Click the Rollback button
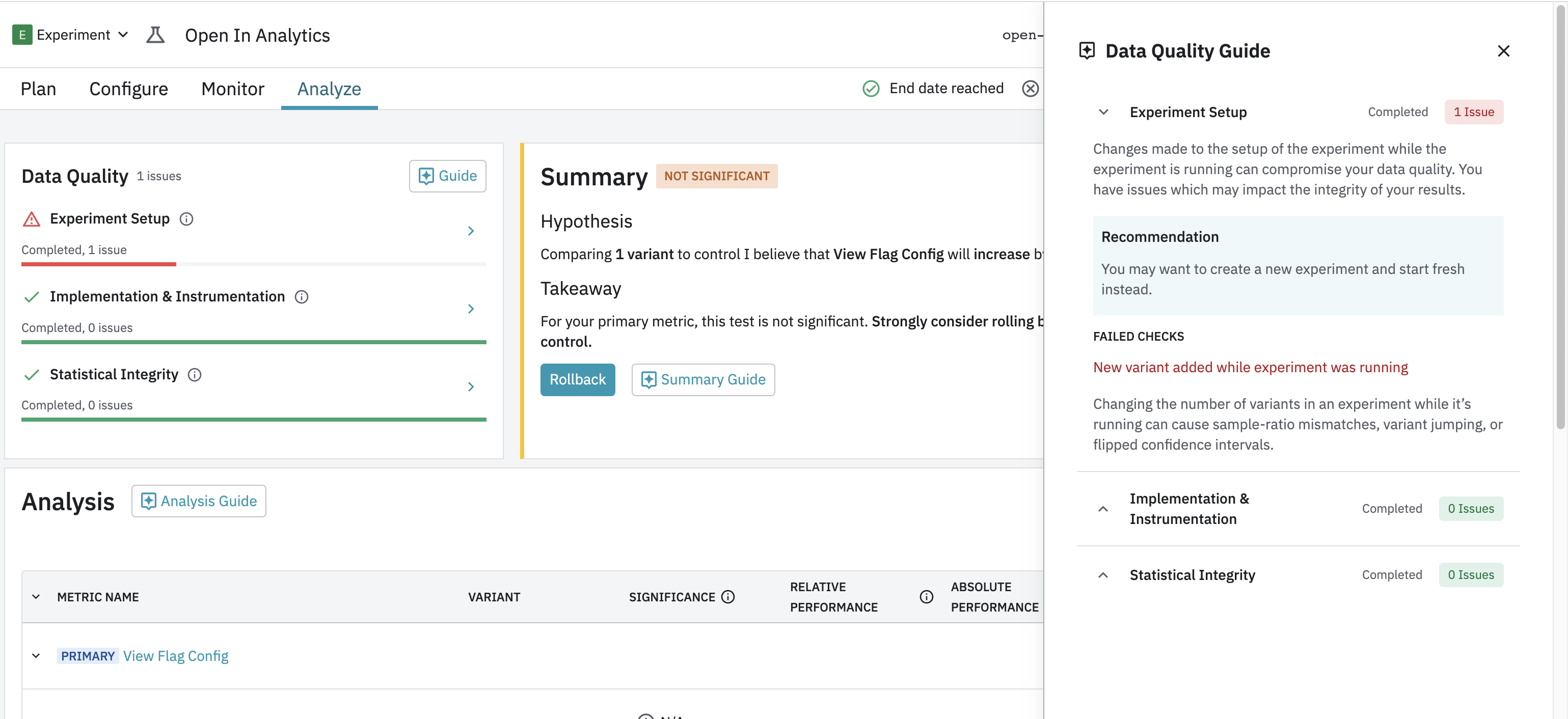 (x=577, y=379)
